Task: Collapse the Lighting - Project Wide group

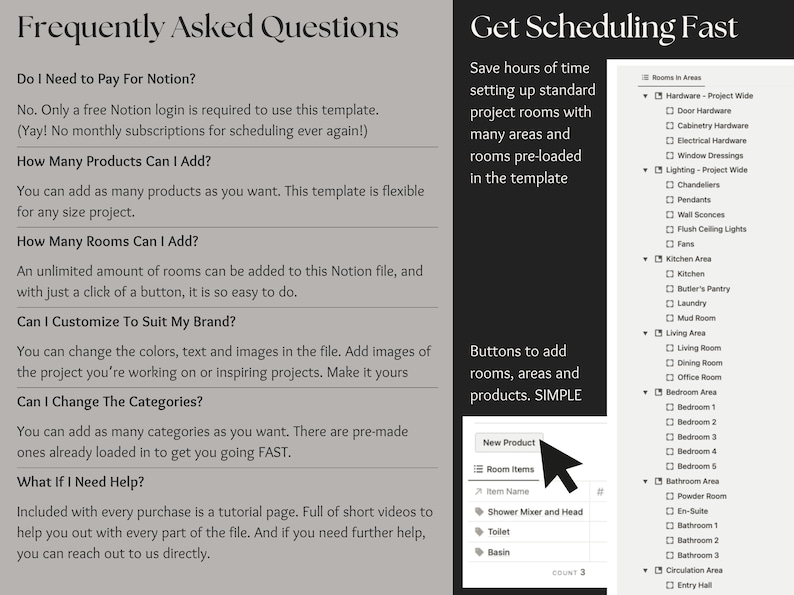Action: point(645,170)
